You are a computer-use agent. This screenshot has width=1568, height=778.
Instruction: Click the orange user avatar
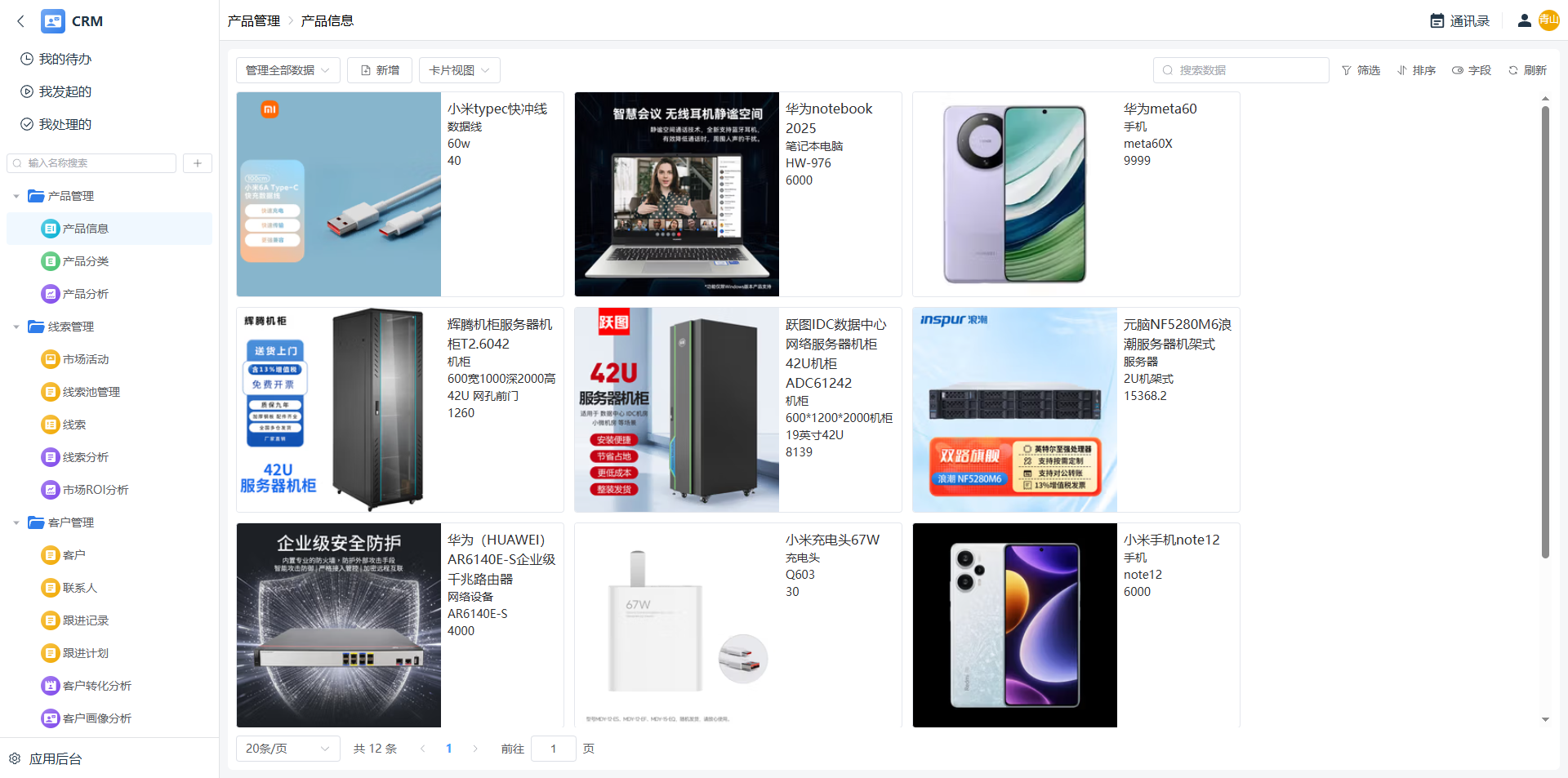point(1549,20)
